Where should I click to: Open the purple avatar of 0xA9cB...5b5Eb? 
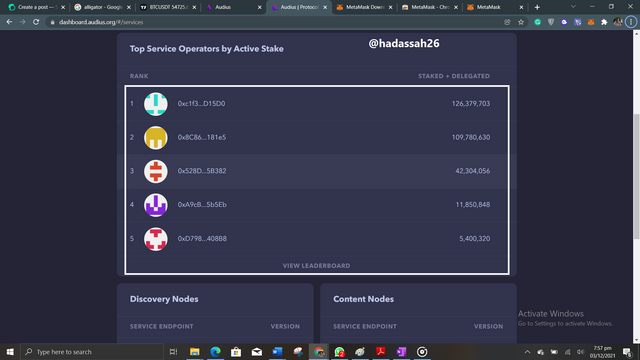coord(156,205)
